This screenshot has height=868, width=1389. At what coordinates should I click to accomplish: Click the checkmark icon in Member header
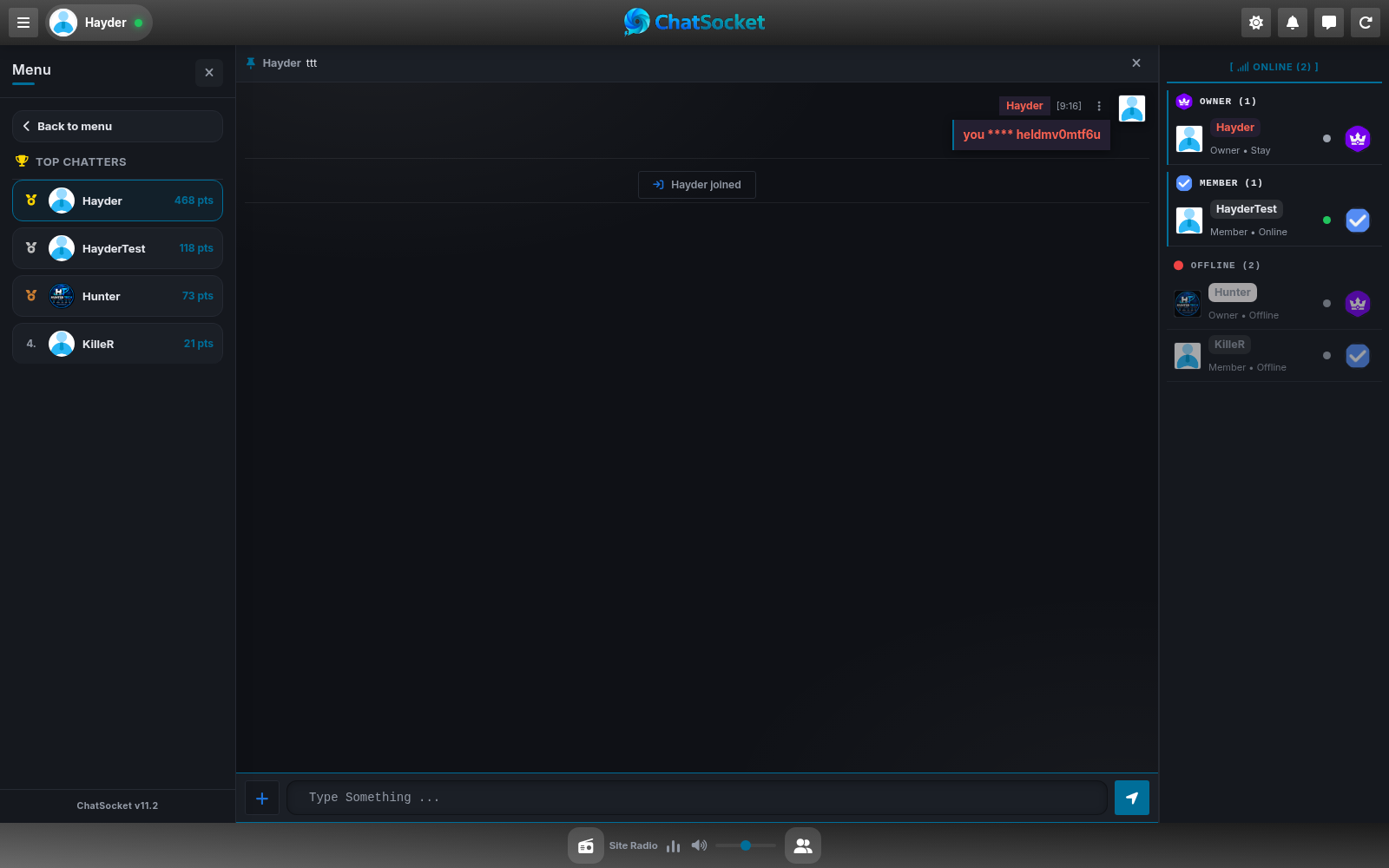1184,183
